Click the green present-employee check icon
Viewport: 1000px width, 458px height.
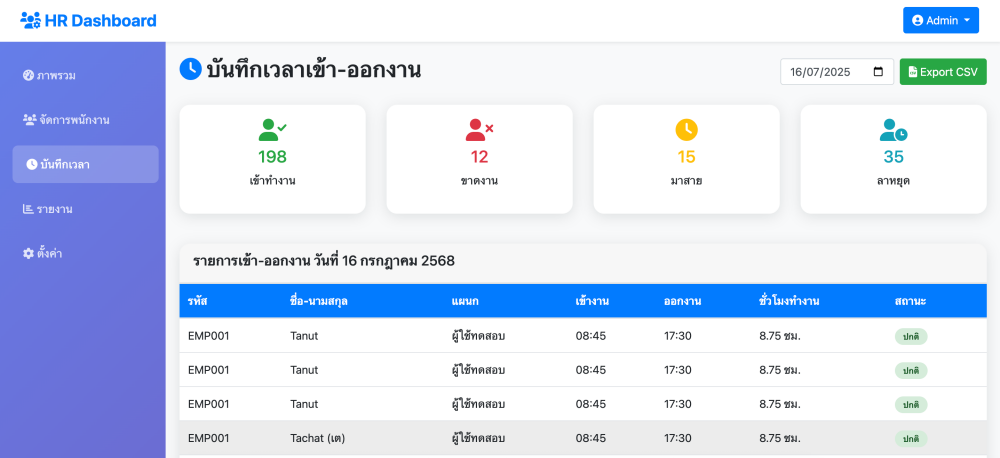point(272,130)
